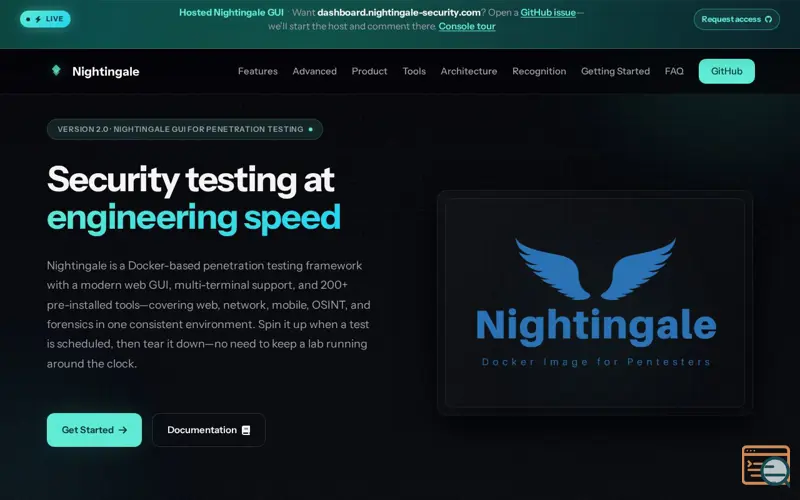Click the 'Hosted Nightingale GUI' banner text
Viewport: 800px width, 500px height.
231,13
